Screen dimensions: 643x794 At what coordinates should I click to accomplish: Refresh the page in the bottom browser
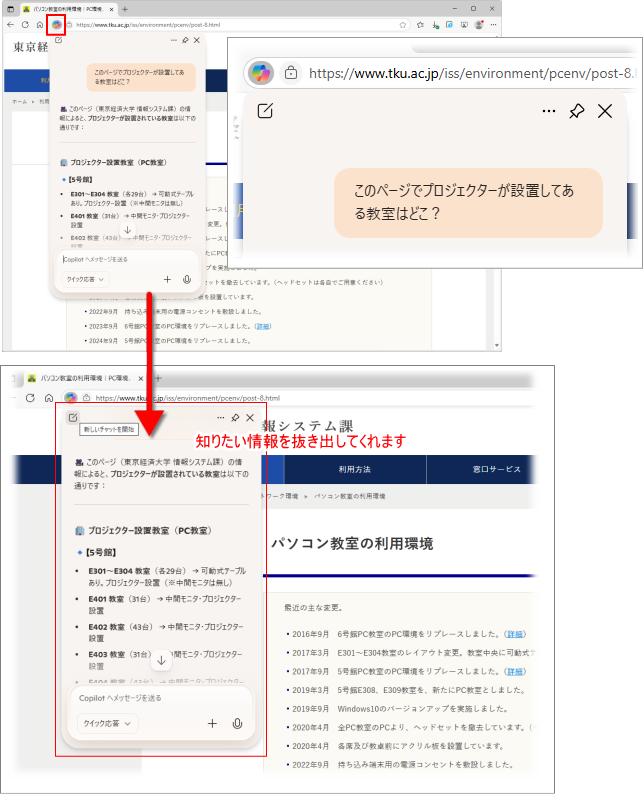tap(30, 398)
